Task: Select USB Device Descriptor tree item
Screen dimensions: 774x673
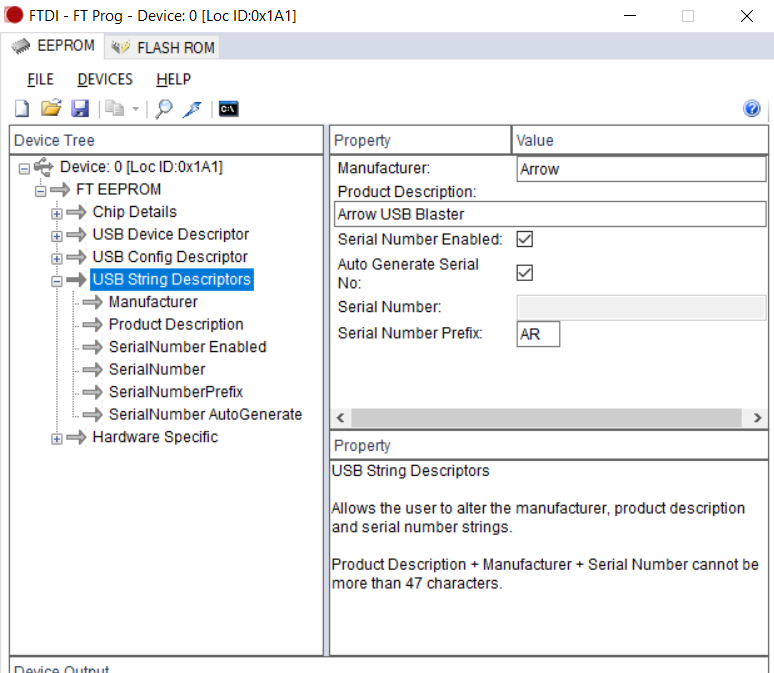Action: click(x=171, y=234)
